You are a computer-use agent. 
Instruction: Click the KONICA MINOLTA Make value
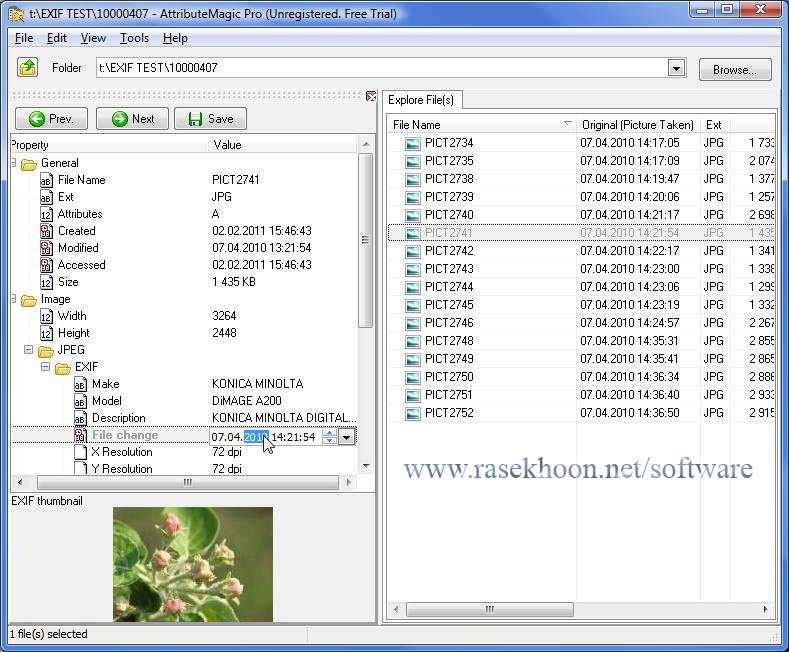[x=258, y=384]
